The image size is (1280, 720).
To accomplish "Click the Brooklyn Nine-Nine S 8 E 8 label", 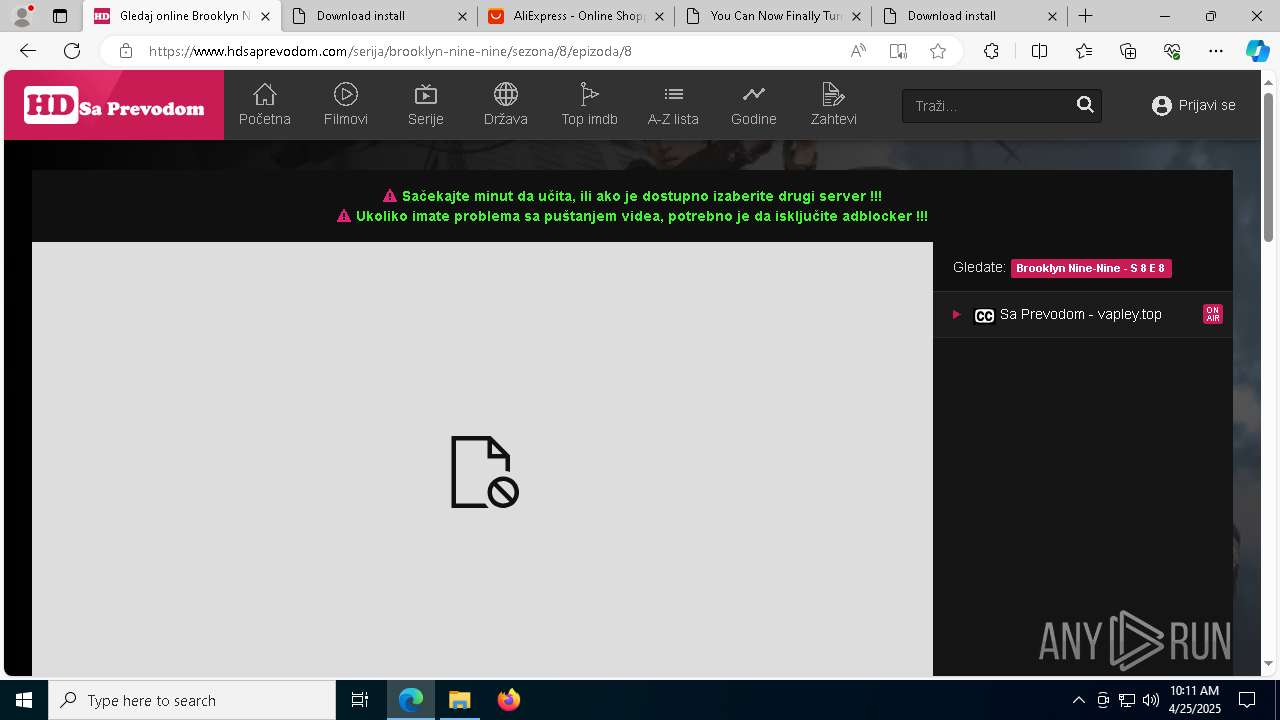I will click(x=1091, y=268).
